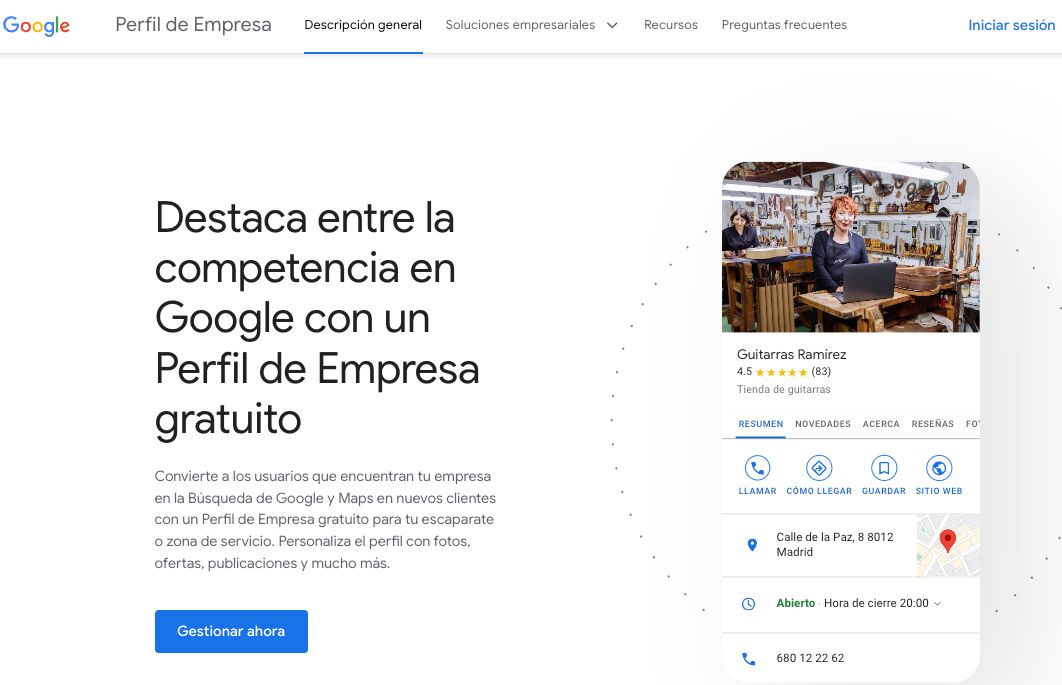Open the Sitio web globe icon

coord(938,468)
